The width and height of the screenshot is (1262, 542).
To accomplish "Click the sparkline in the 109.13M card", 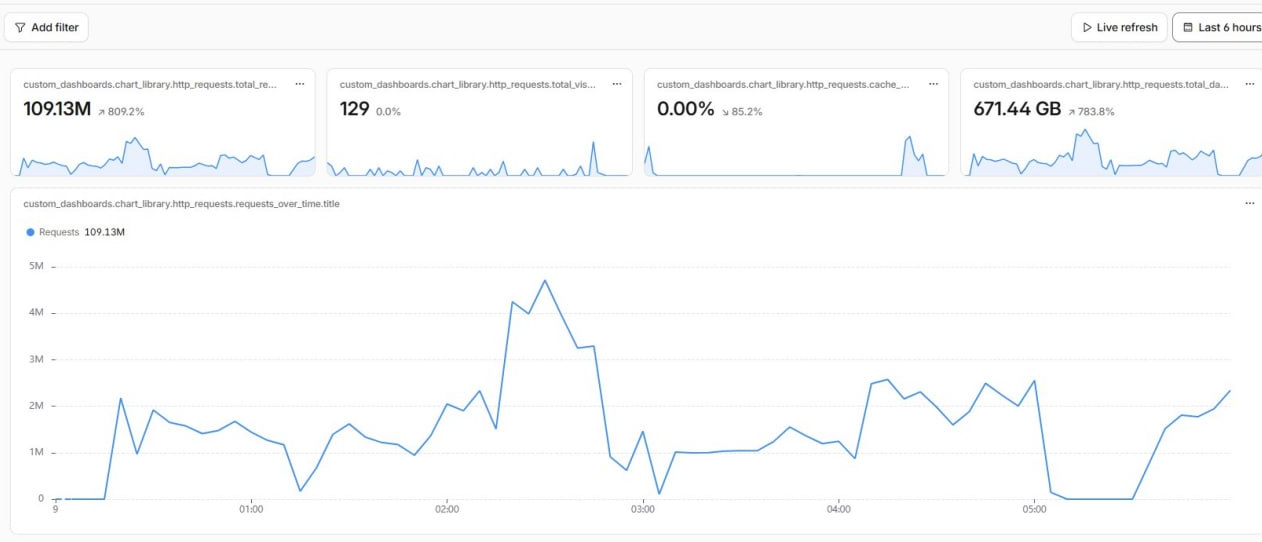I will coord(163,156).
